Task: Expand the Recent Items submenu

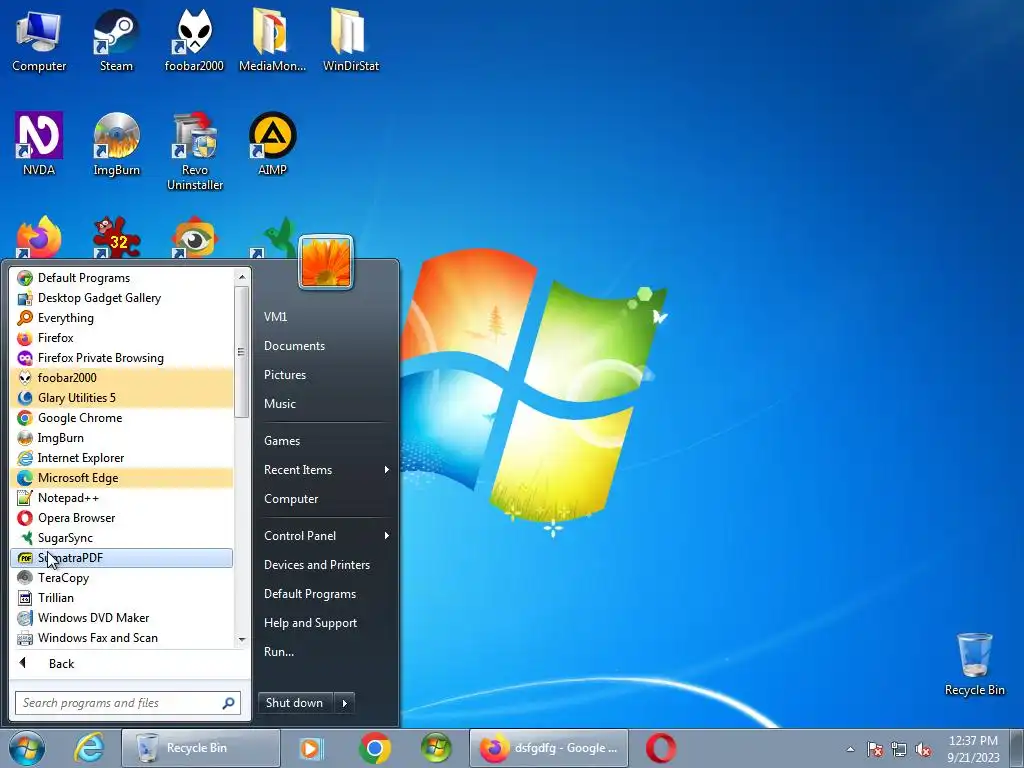Action: coord(327,470)
